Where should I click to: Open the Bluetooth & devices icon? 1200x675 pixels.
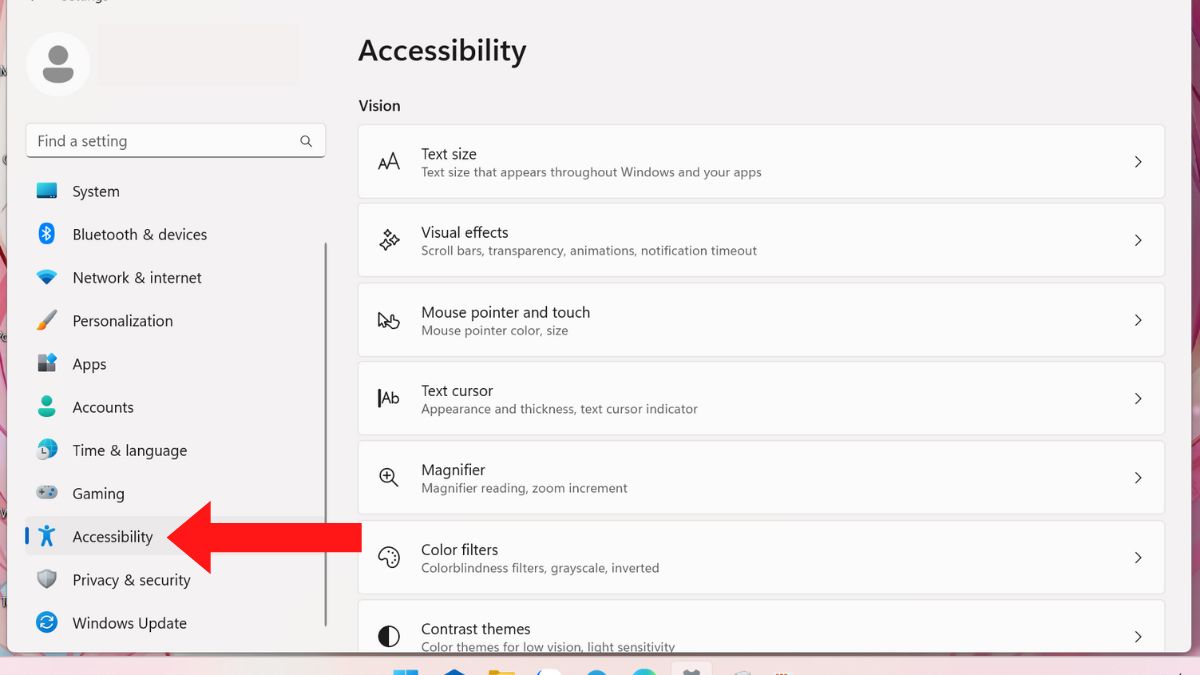tap(47, 234)
